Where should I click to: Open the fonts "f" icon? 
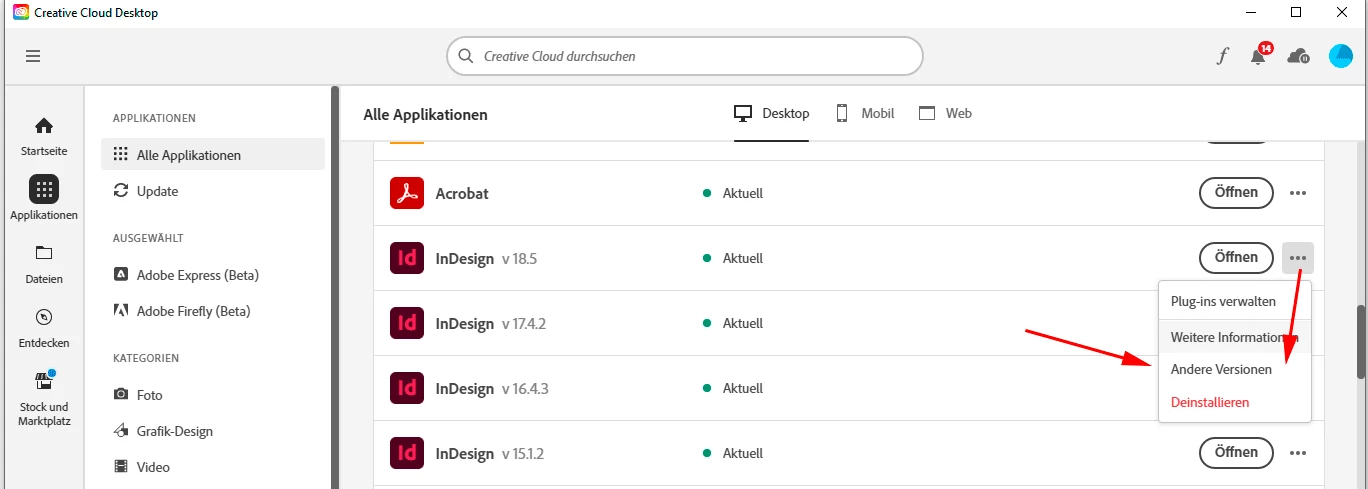point(1222,56)
